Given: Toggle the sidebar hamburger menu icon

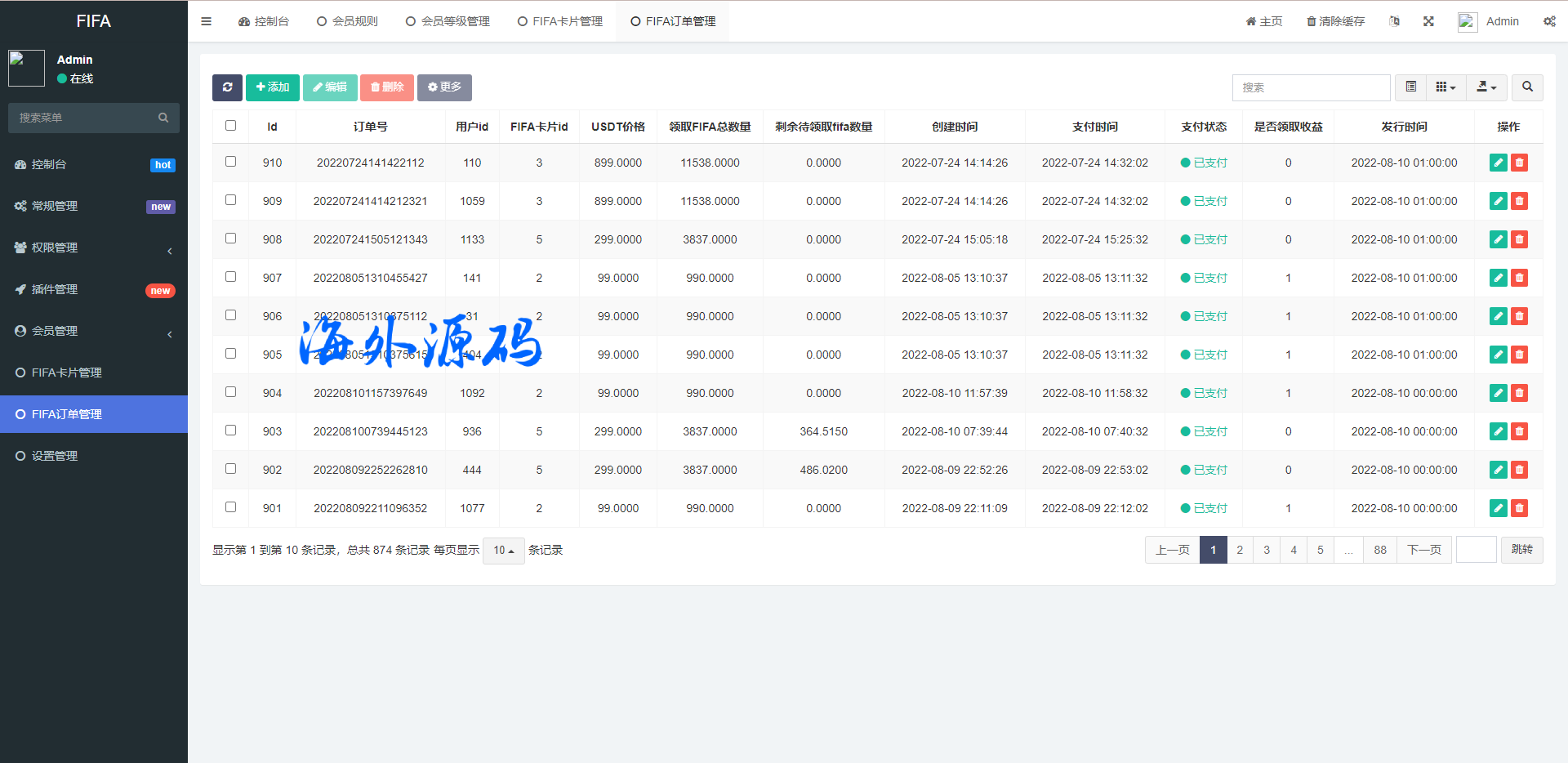Looking at the screenshot, I should point(206,21).
